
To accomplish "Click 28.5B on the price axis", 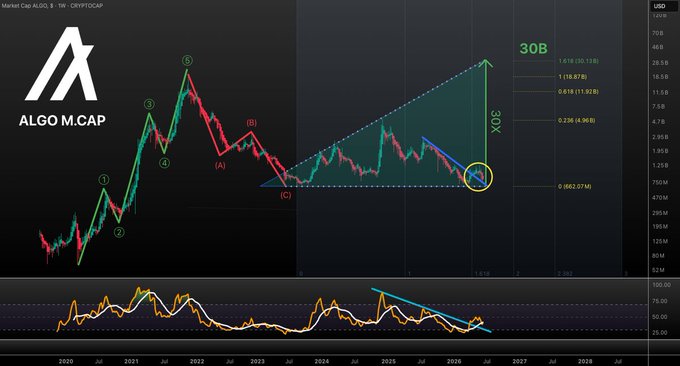I will [x=660, y=63].
